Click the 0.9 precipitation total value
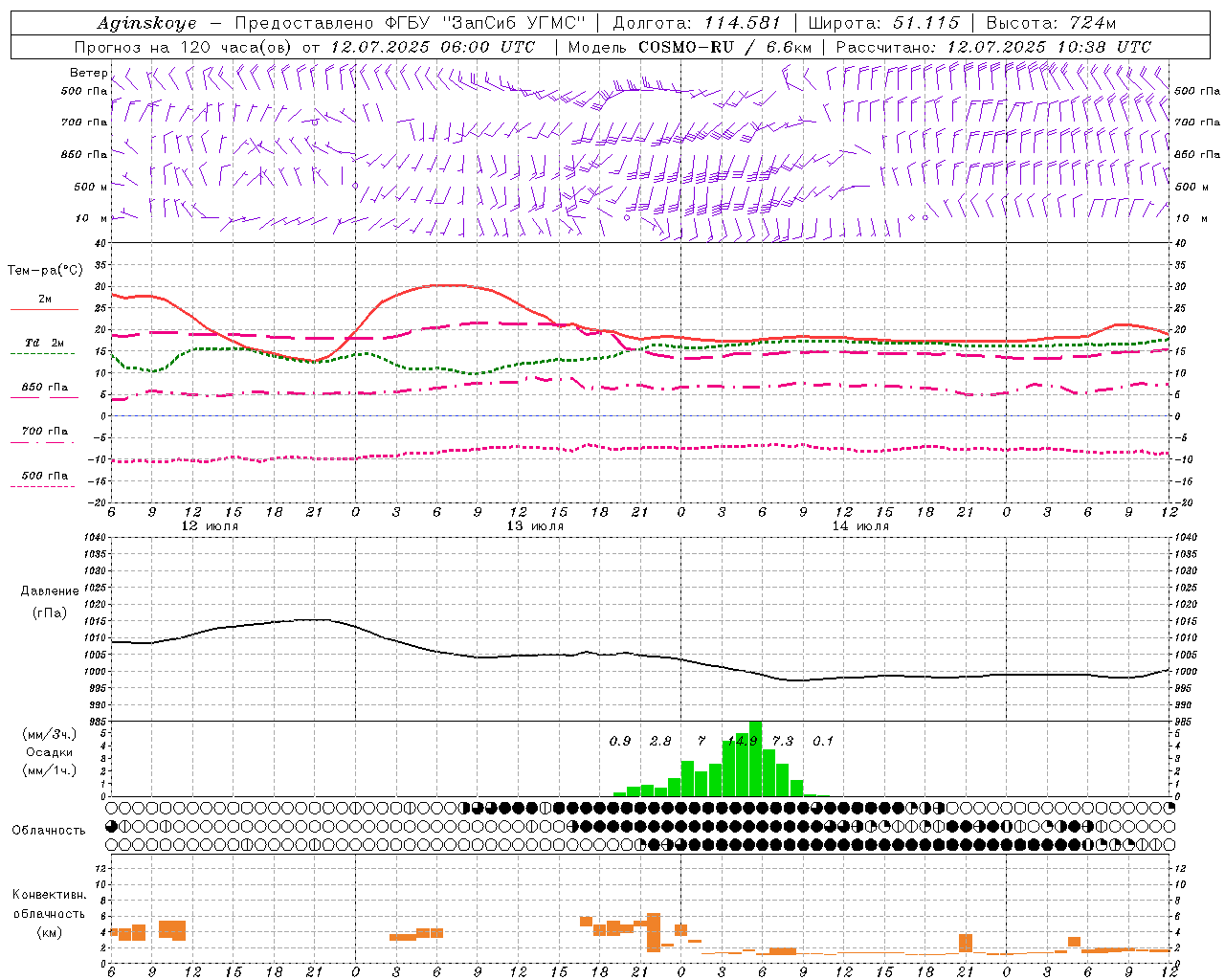The width and height of the screenshot is (1225, 980). [620, 741]
